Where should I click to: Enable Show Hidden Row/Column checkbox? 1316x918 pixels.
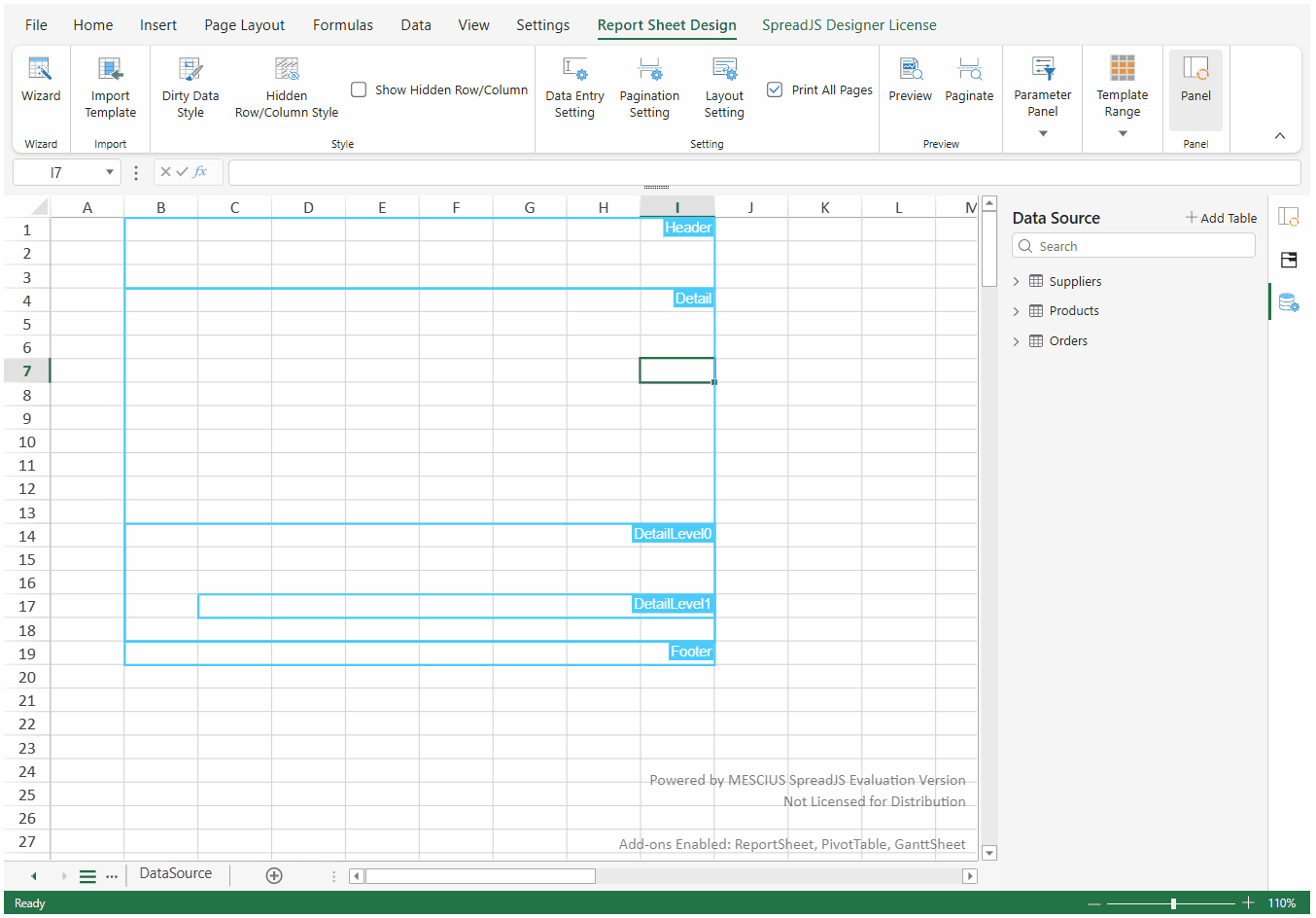(359, 89)
